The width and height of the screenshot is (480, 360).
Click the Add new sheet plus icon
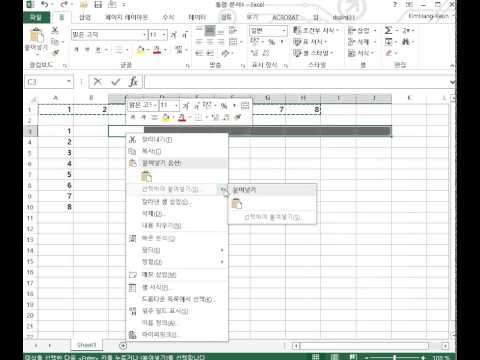(123, 346)
